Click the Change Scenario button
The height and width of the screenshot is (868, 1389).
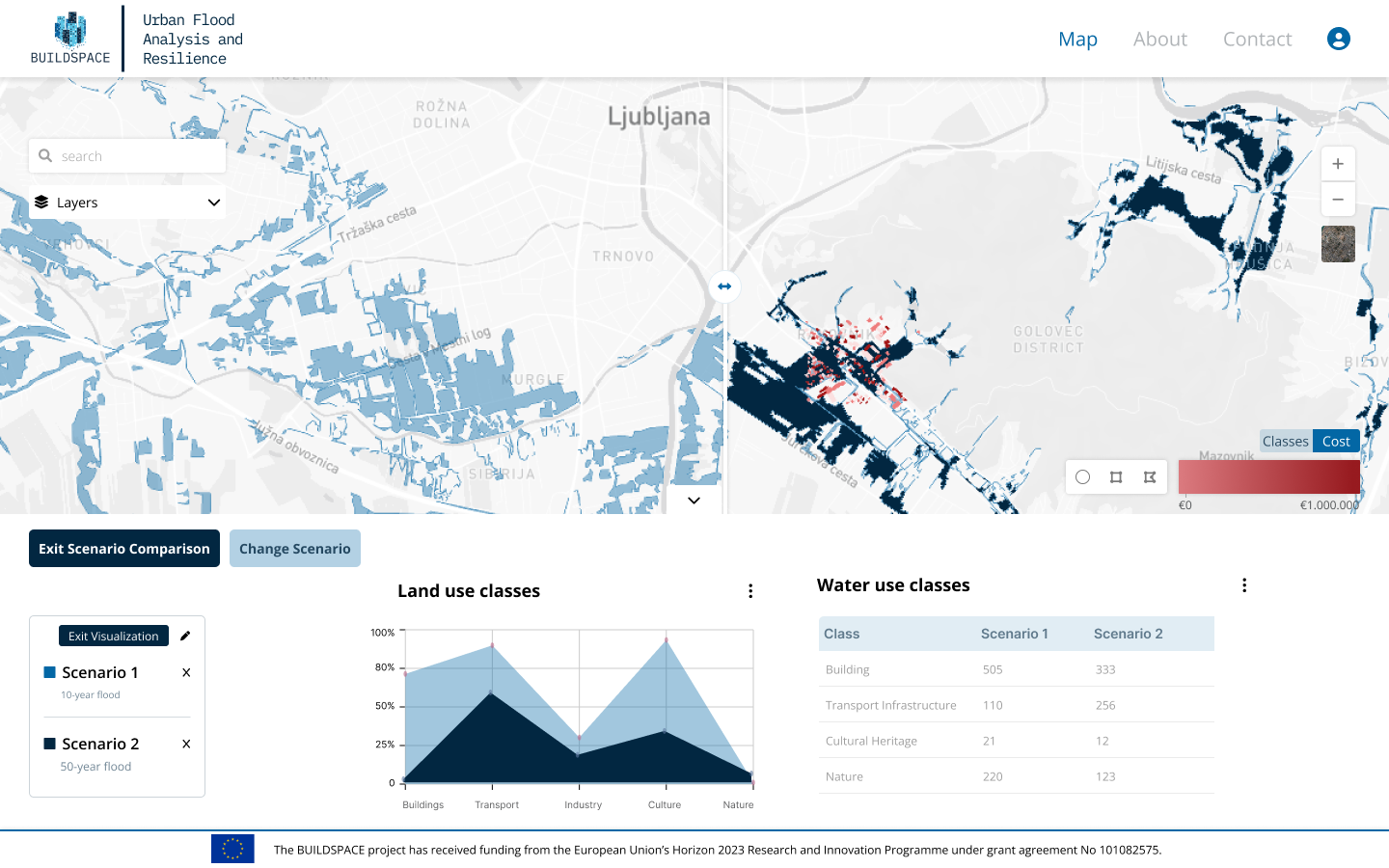(295, 549)
